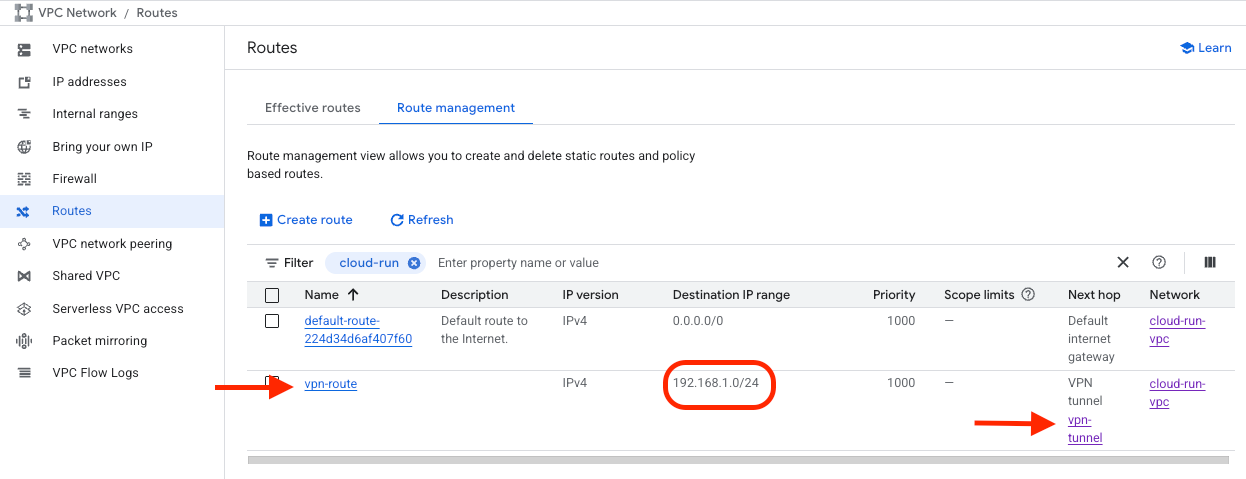Click the VPC networks sidebar icon
The image size is (1246, 479).
(x=25, y=49)
